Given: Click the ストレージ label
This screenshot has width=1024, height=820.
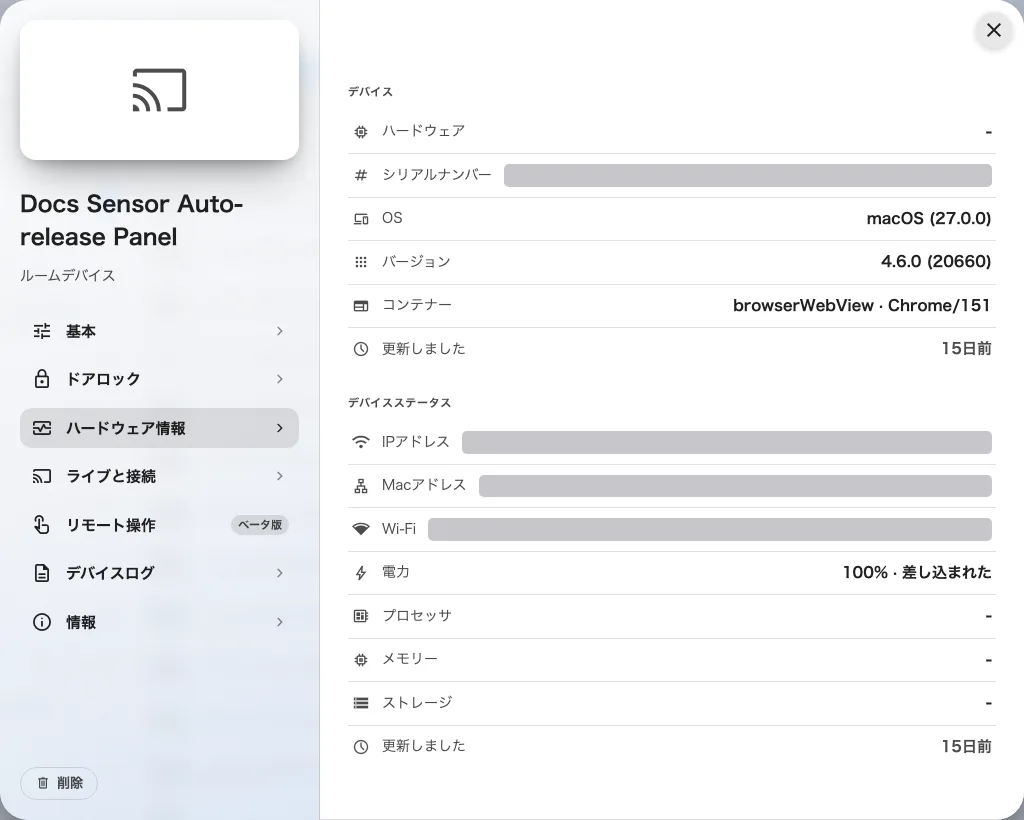Looking at the screenshot, I should point(417,702).
